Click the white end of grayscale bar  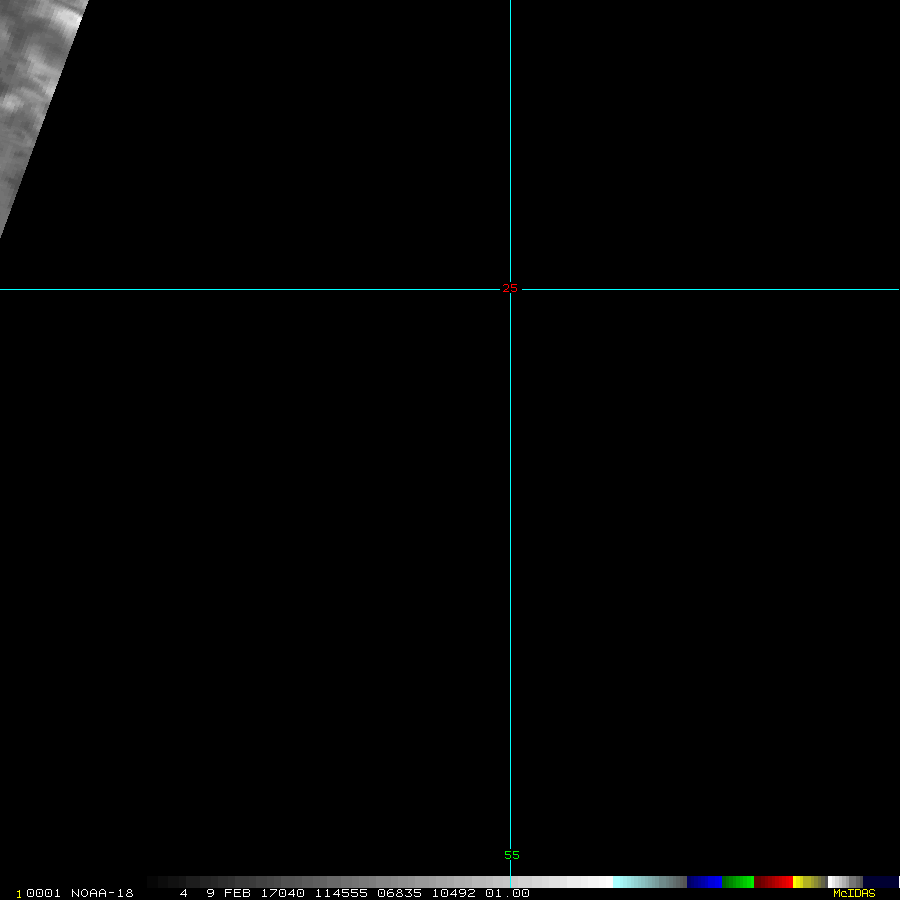pos(595,882)
